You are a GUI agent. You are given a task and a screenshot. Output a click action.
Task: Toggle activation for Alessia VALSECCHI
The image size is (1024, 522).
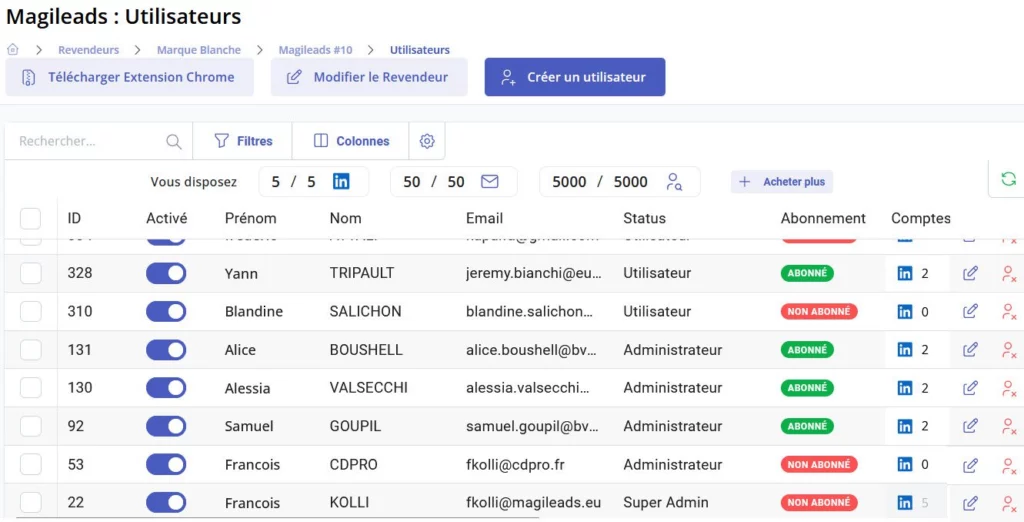tap(166, 388)
